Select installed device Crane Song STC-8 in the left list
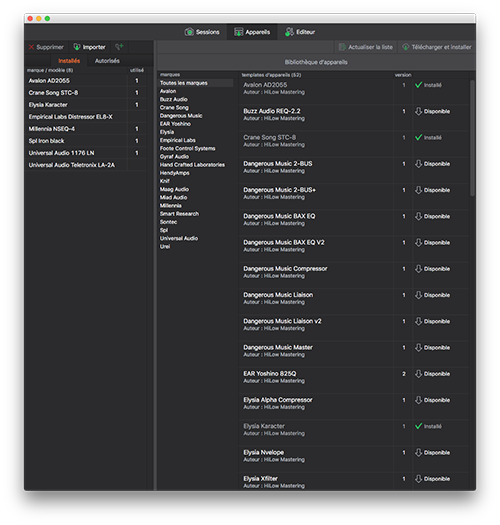Screen dimensions: 500x525 (86, 93)
